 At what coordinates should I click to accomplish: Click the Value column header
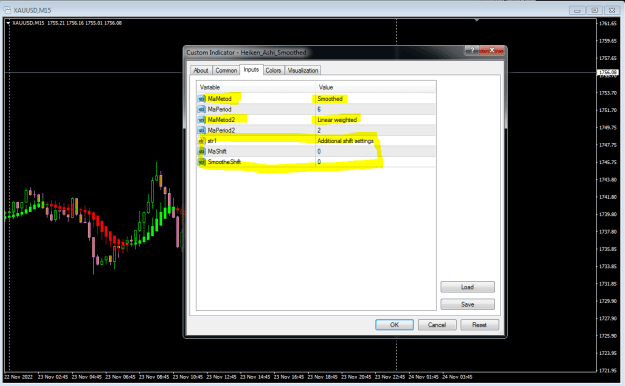375,87
